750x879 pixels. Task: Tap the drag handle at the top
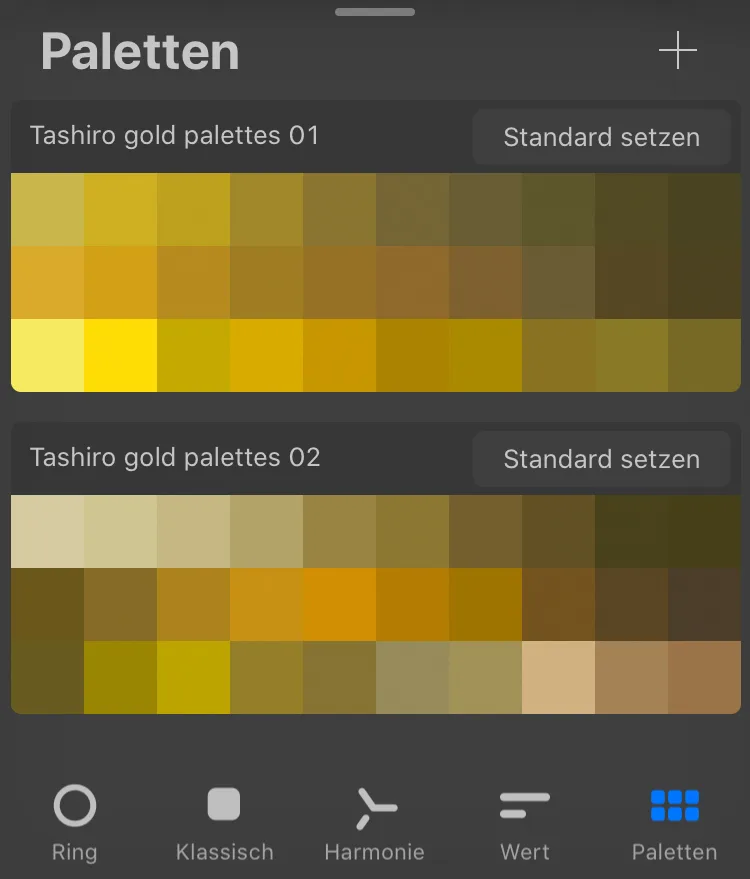(375, 12)
